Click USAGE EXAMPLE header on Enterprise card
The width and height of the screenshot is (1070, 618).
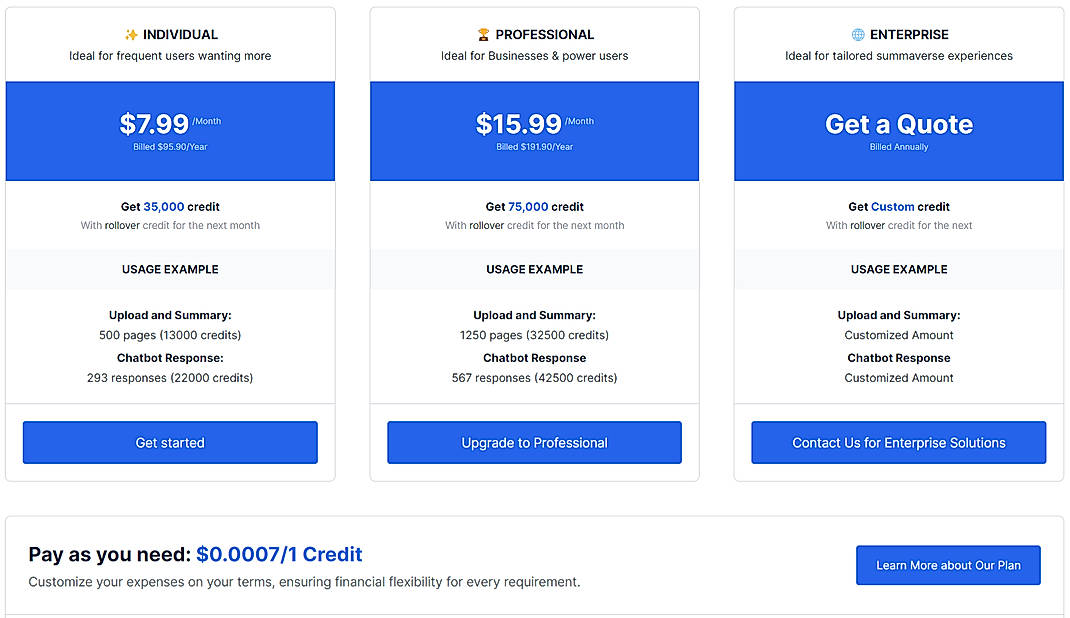click(897, 269)
